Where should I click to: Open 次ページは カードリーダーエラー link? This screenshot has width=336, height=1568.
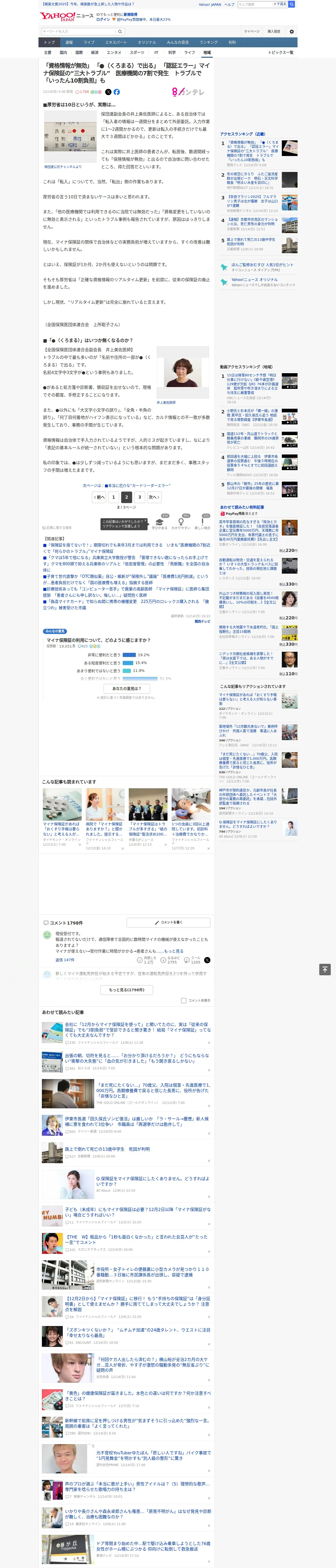(x=127, y=486)
